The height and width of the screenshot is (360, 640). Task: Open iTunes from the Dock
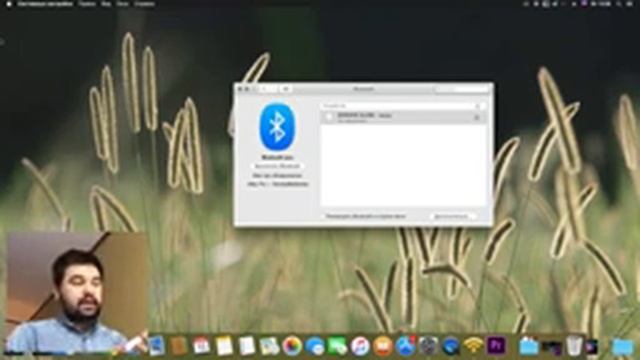click(x=360, y=346)
